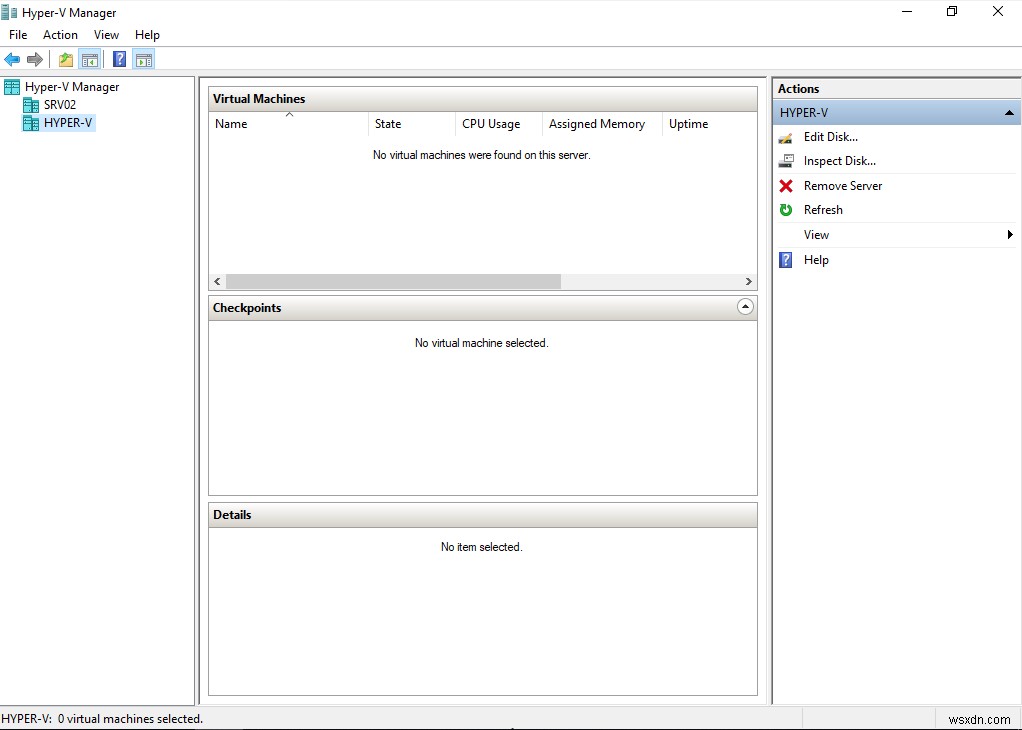Click the Virtual Machines horizontal scrollbar thumb

pyautogui.click(x=393, y=282)
